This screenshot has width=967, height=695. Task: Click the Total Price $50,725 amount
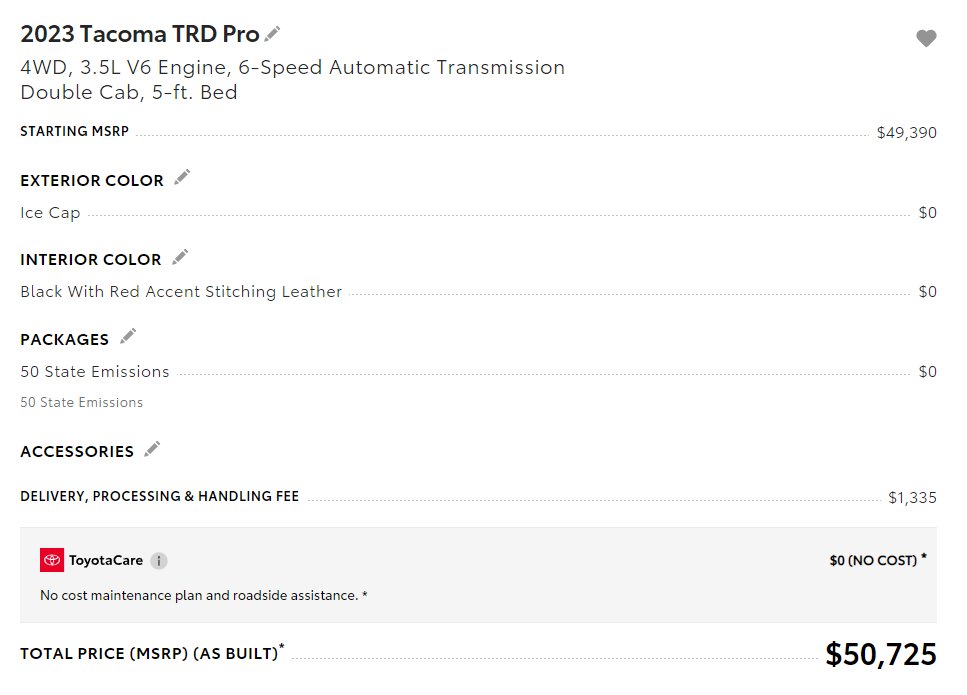coord(881,654)
